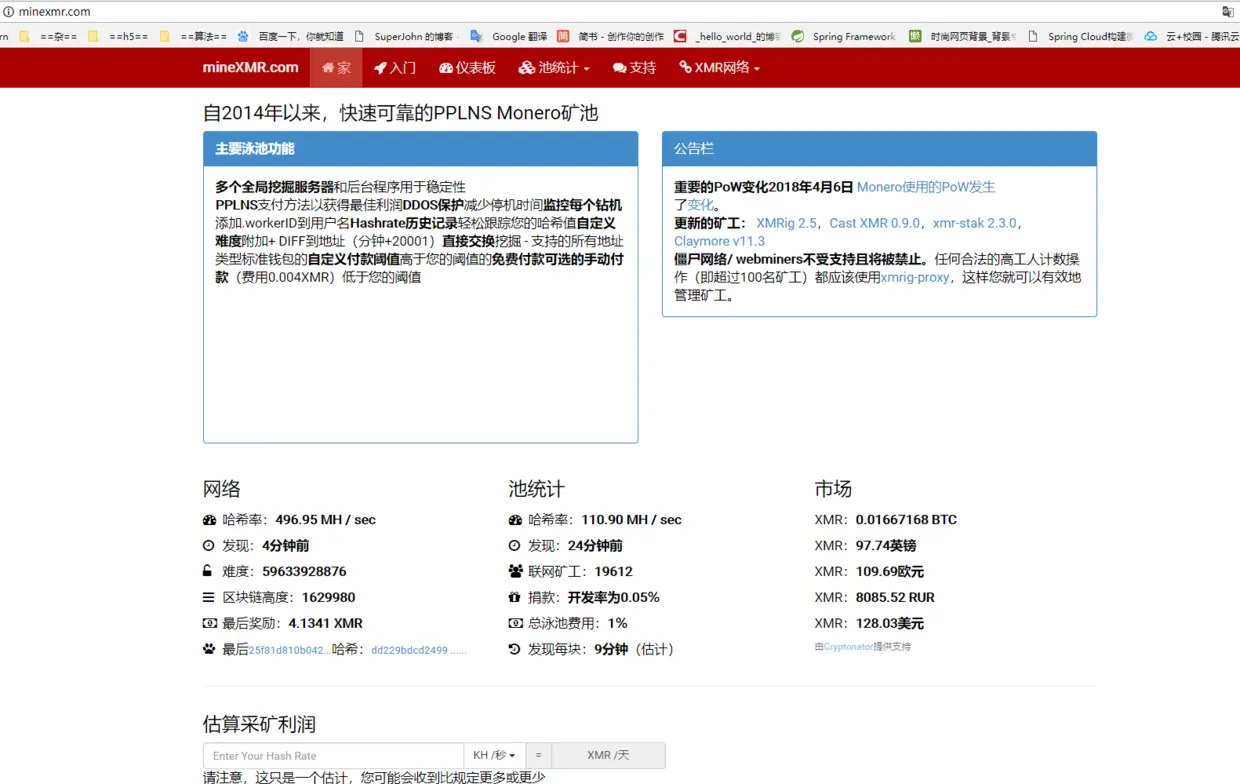Viewport: 1240px width, 784px height.
Task: Open the 入门 getting started page
Action: pos(395,68)
